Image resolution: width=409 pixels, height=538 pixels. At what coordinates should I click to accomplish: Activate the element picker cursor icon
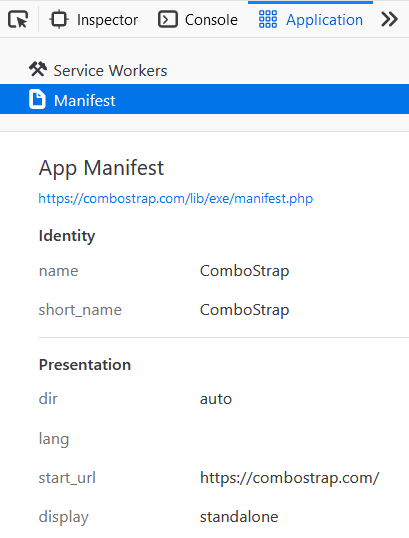coord(18,19)
